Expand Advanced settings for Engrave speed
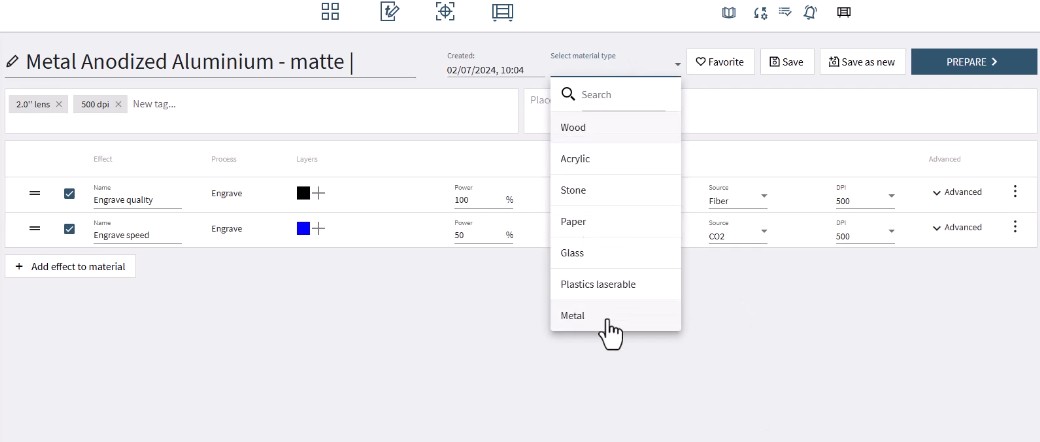Image resolution: width=1040 pixels, height=442 pixels. 957,228
